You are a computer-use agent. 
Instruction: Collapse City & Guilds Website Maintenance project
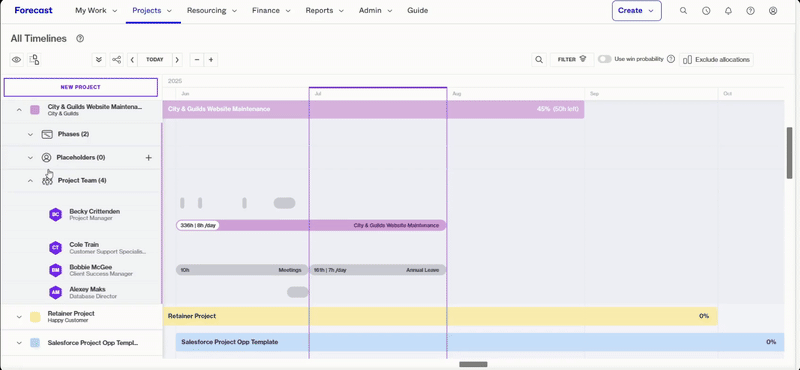pyautogui.click(x=19, y=110)
